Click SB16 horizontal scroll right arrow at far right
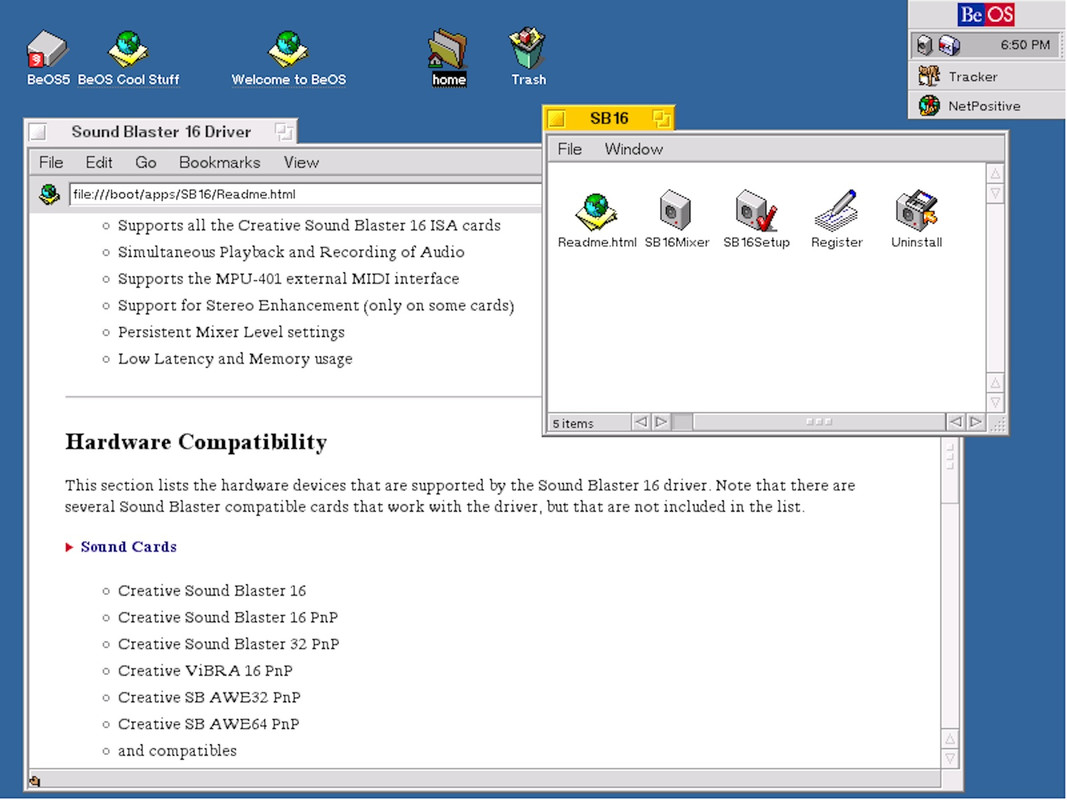 [x=976, y=422]
